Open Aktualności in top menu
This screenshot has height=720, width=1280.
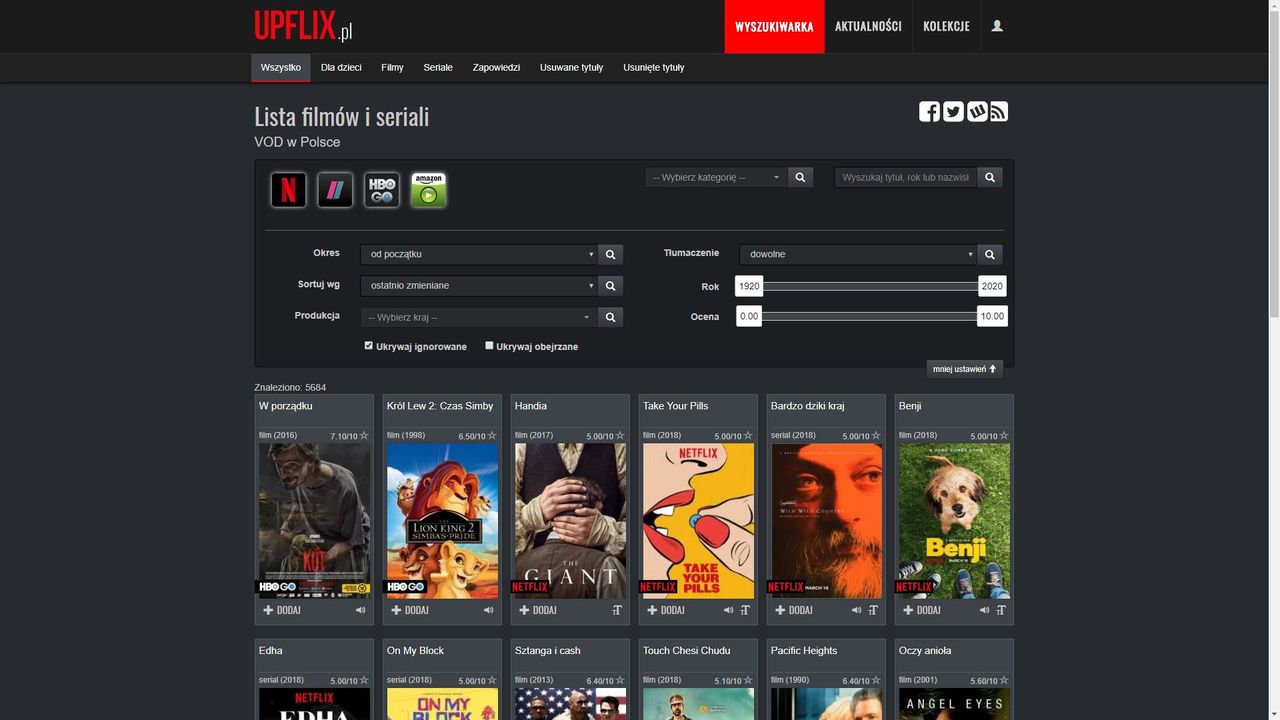[x=868, y=26]
